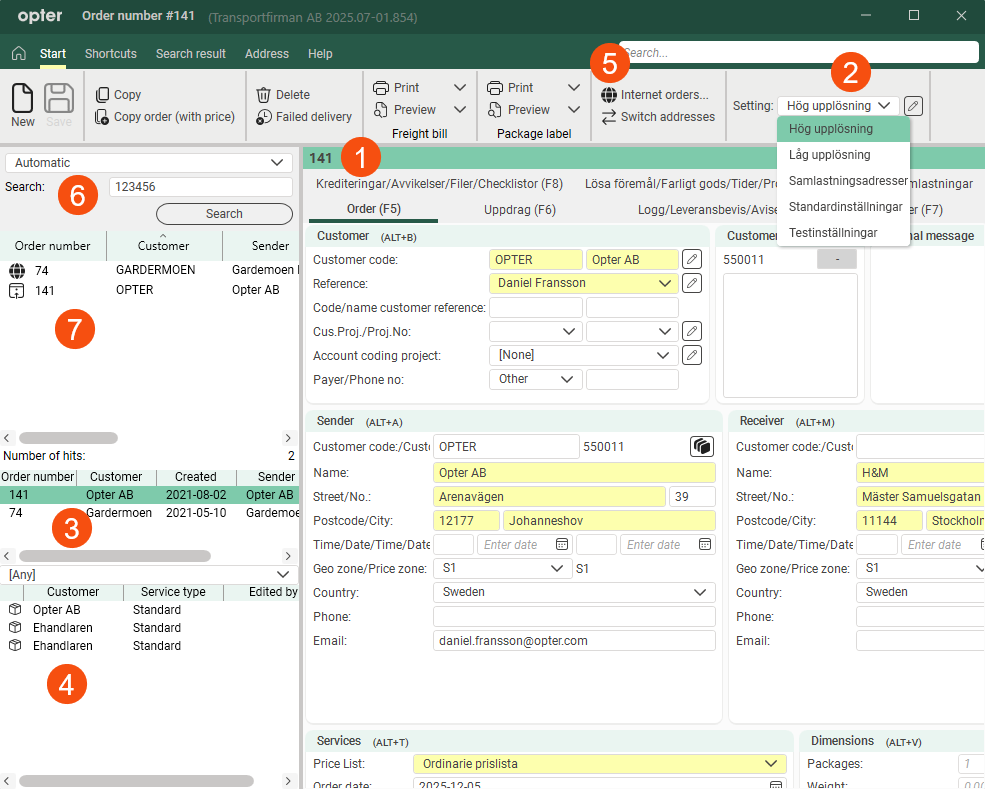
Task: Click Switch addresses arrows icon
Action: click(x=609, y=117)
